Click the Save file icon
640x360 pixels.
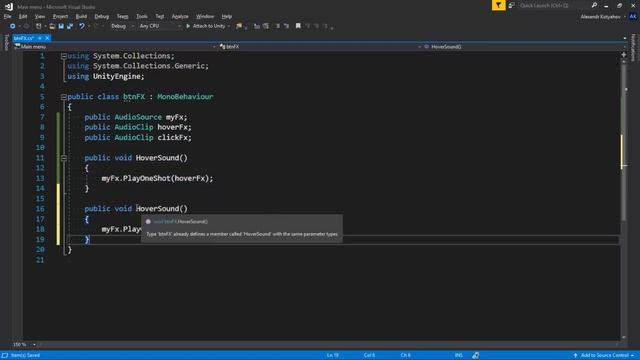(61, 26)
